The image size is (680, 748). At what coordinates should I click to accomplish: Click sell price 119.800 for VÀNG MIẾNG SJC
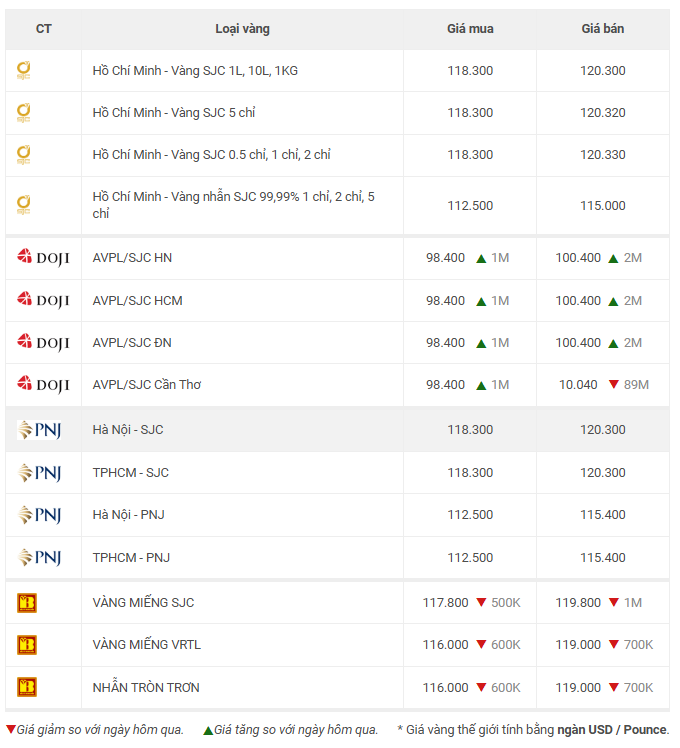[578, 603]
